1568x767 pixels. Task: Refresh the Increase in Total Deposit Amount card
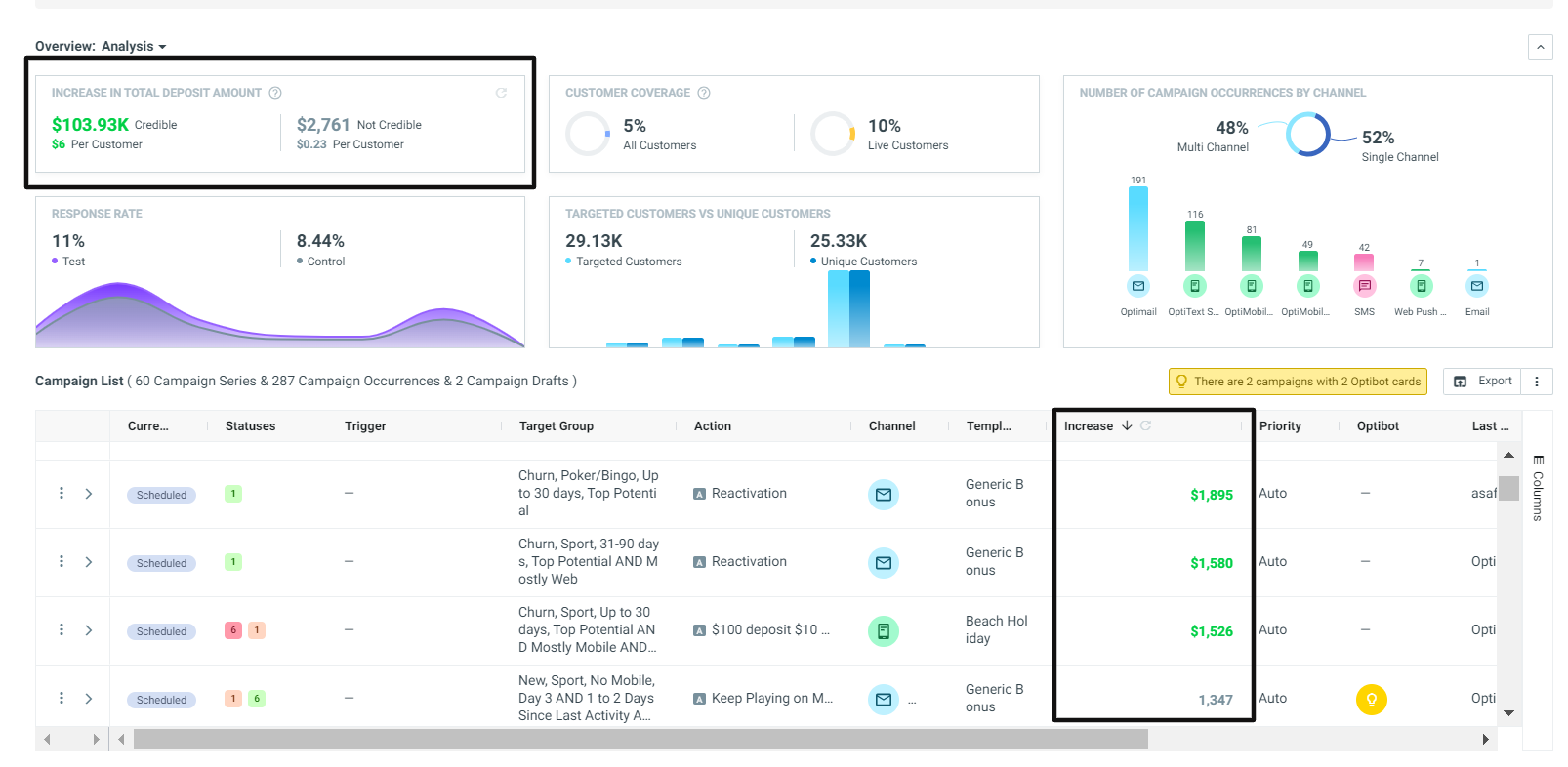coord(501,93)
